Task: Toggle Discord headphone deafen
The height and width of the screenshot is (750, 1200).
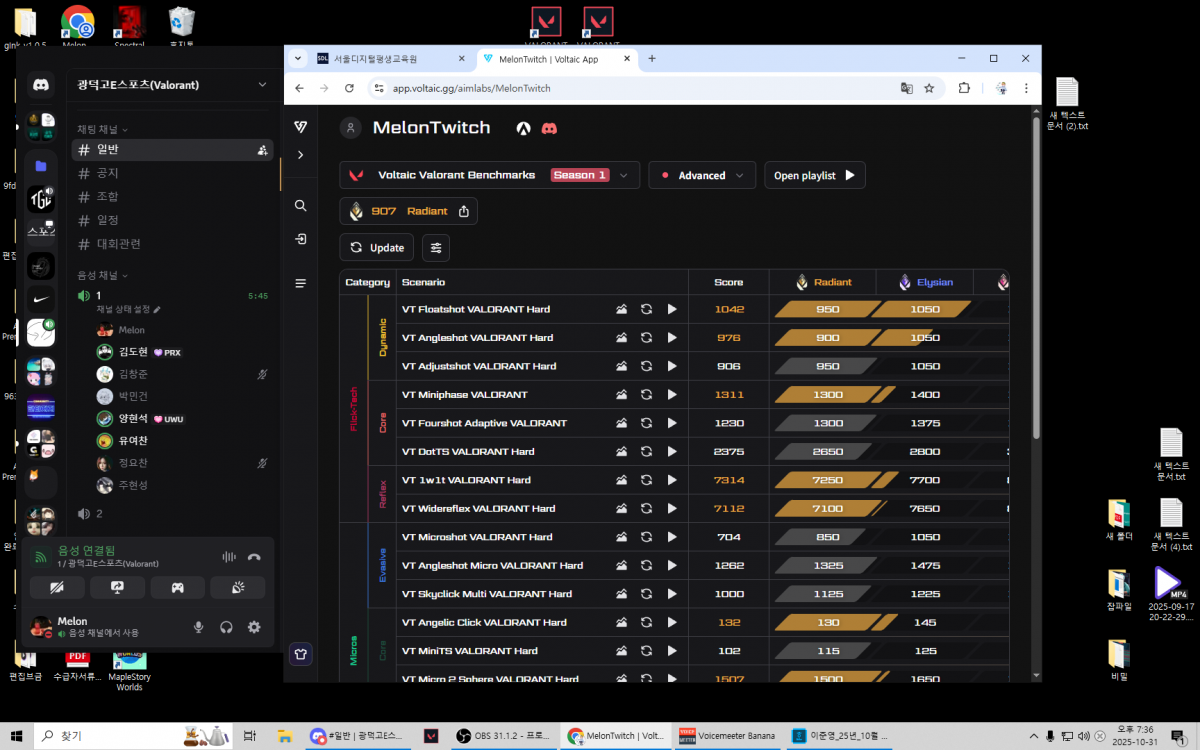Action: 227,627
